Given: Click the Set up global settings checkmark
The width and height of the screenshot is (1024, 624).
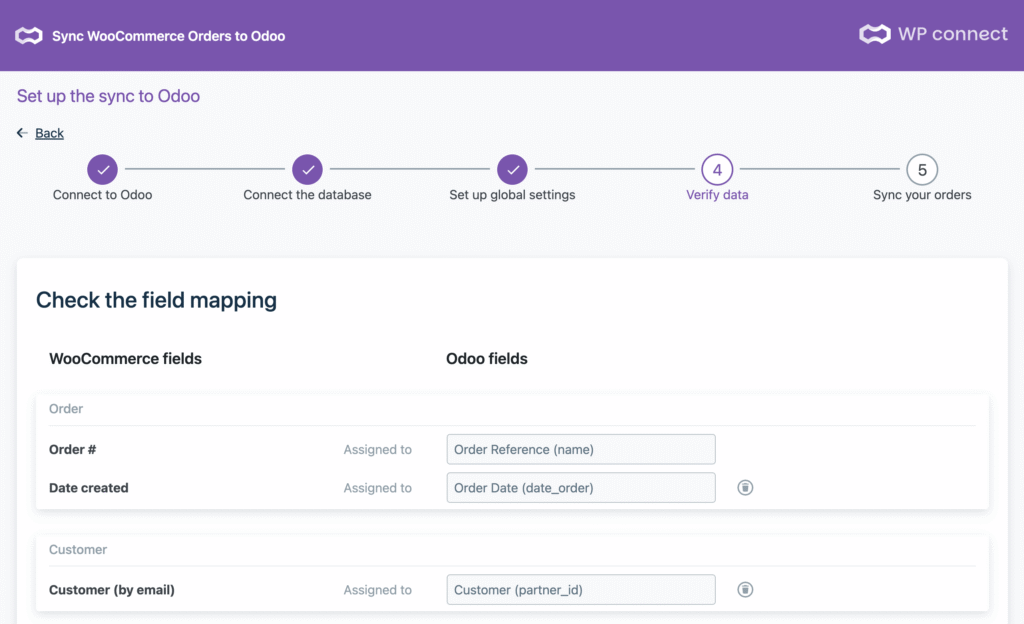Looking at the screenshot, I should pos(512,169).
